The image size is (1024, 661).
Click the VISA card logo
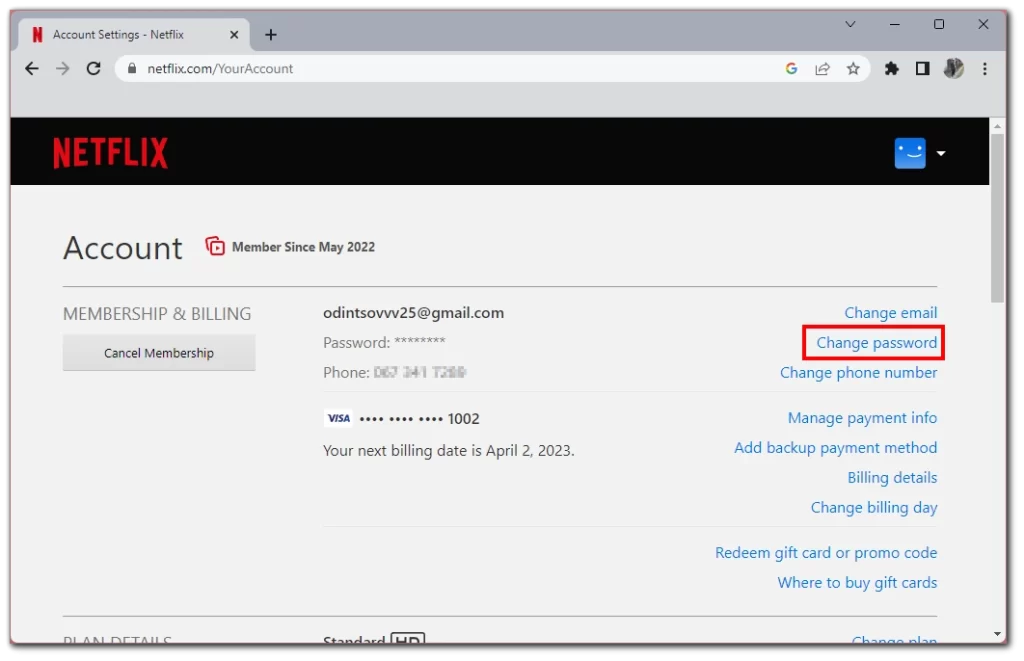point(338,419)
